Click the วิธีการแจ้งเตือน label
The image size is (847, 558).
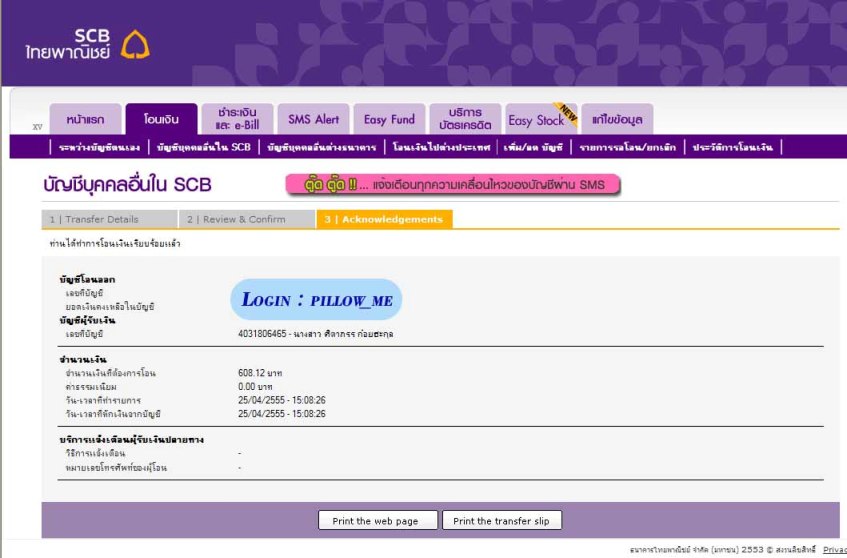pos(95,453)
